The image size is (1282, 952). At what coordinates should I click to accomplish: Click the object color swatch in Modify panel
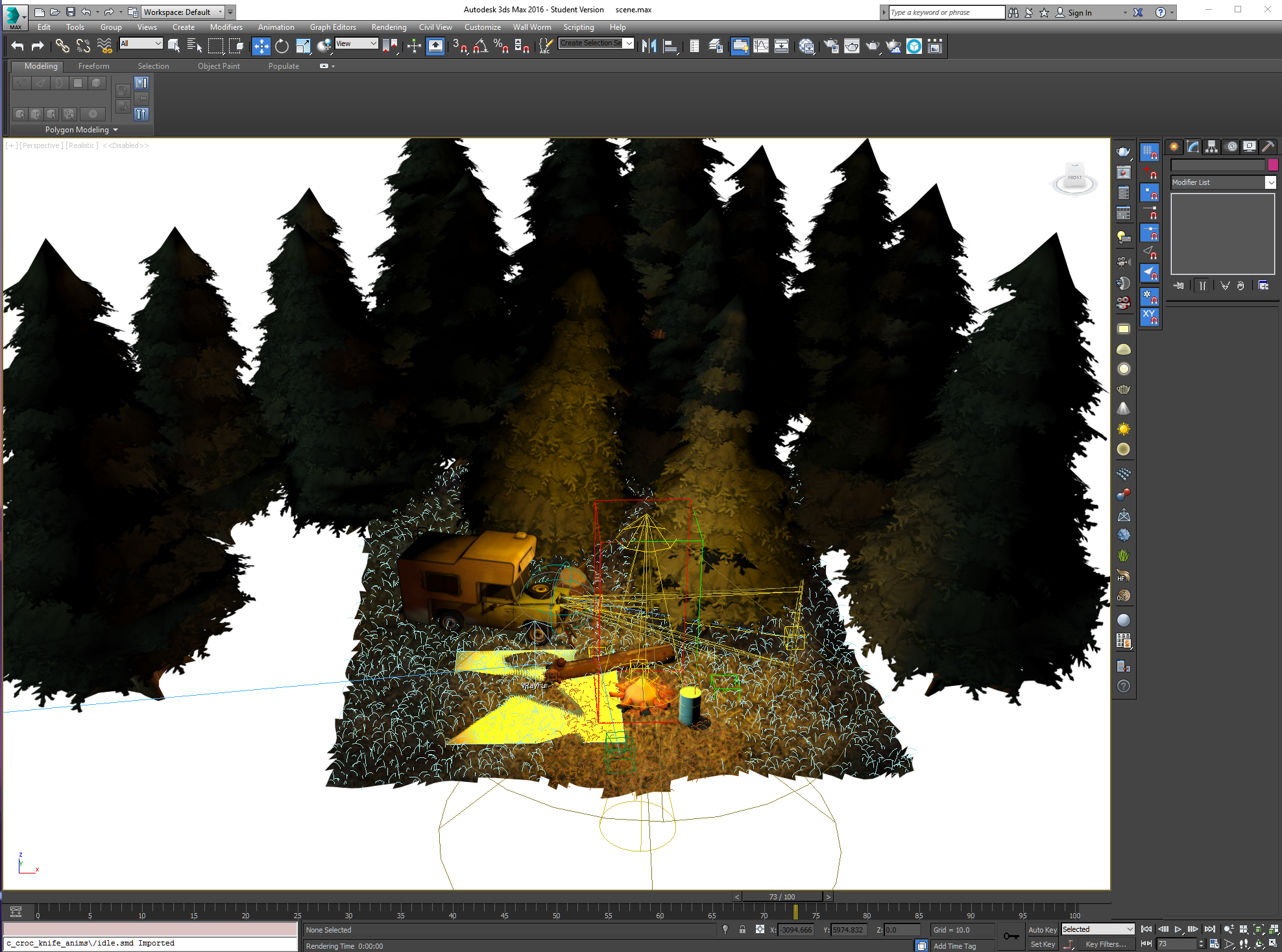pos(1272,165)
